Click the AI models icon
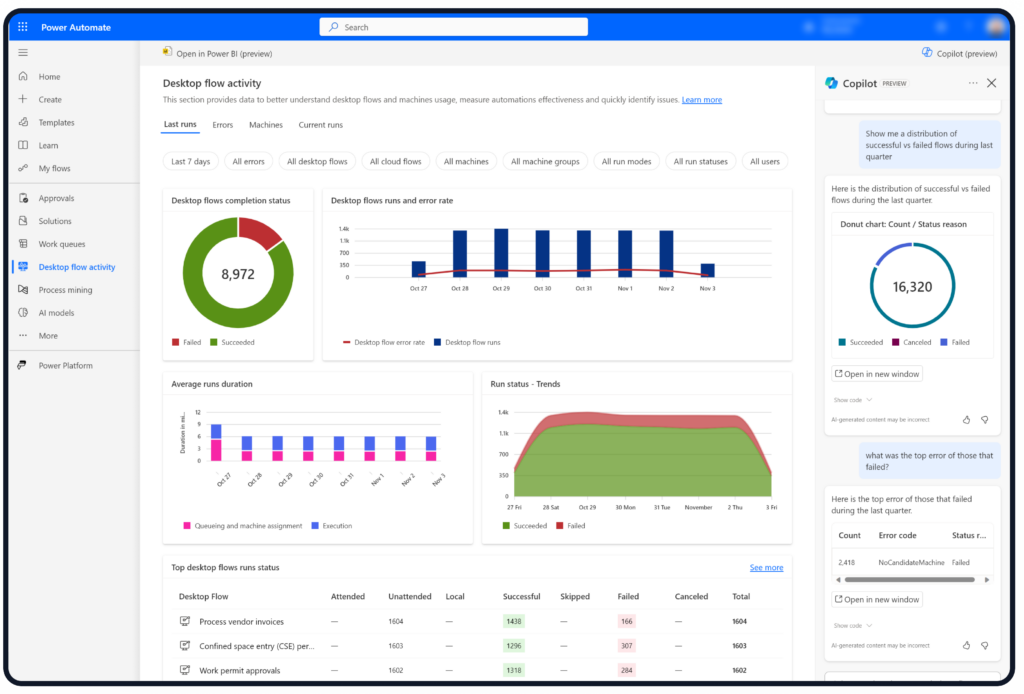This screenshot has height=694, width=1024. [x=23, y=312]
